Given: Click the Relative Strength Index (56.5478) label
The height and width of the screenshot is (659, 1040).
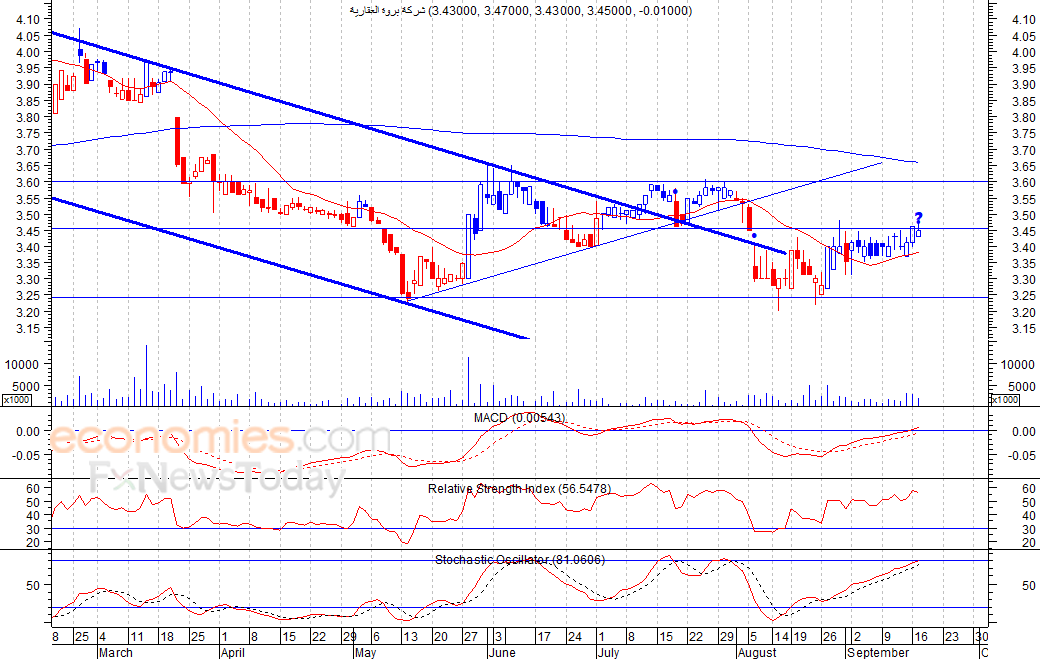Looking at the screenshot, I should click(519, 489).
